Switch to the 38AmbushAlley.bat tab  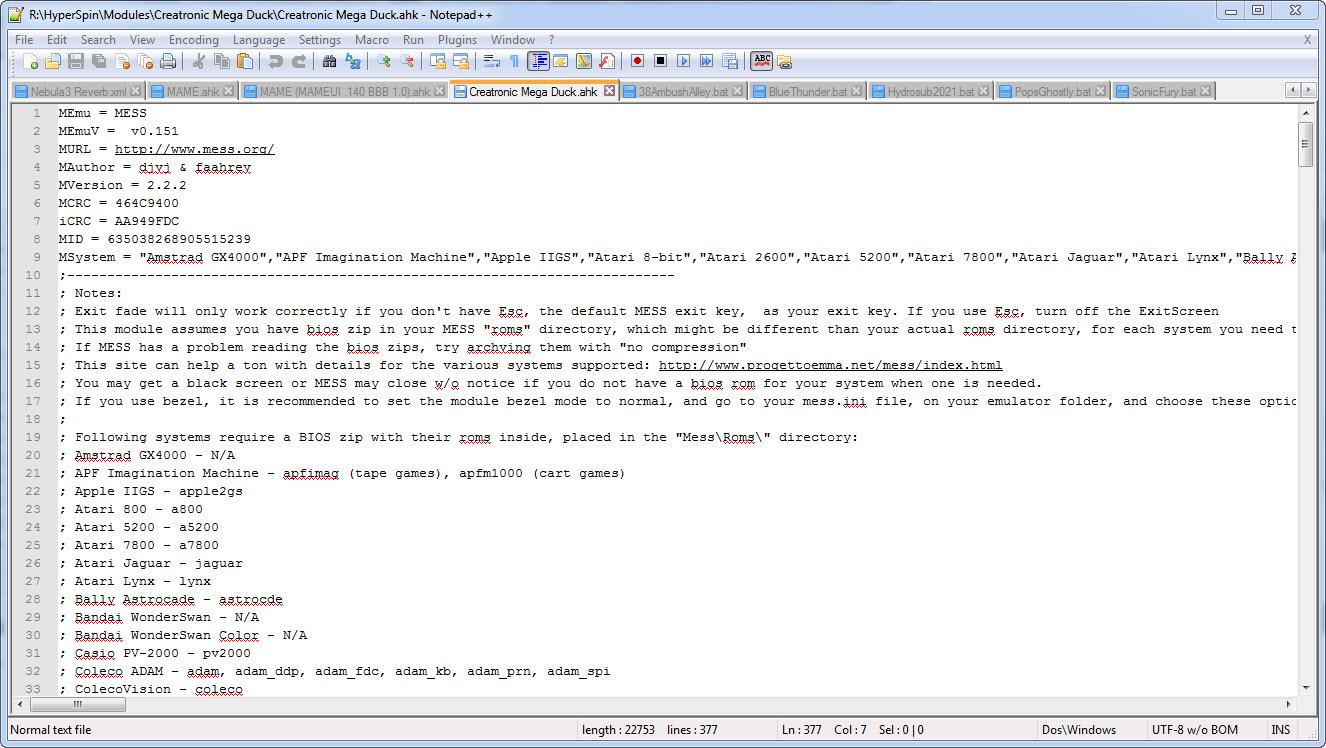(x=684, y=91)
